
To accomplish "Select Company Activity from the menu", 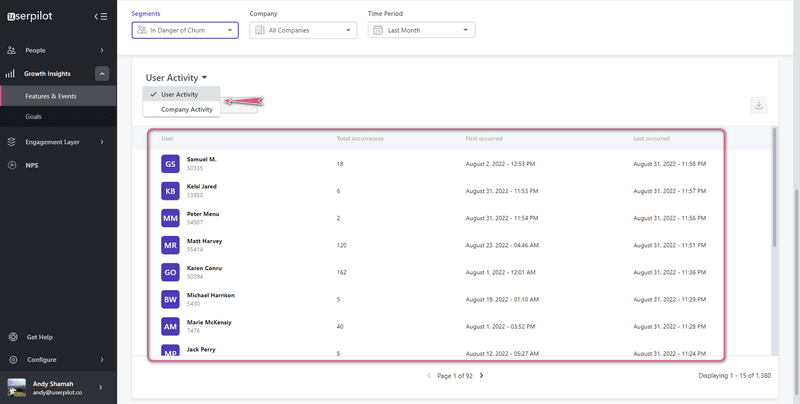I will pyautogui.click(x=187, y=109).
